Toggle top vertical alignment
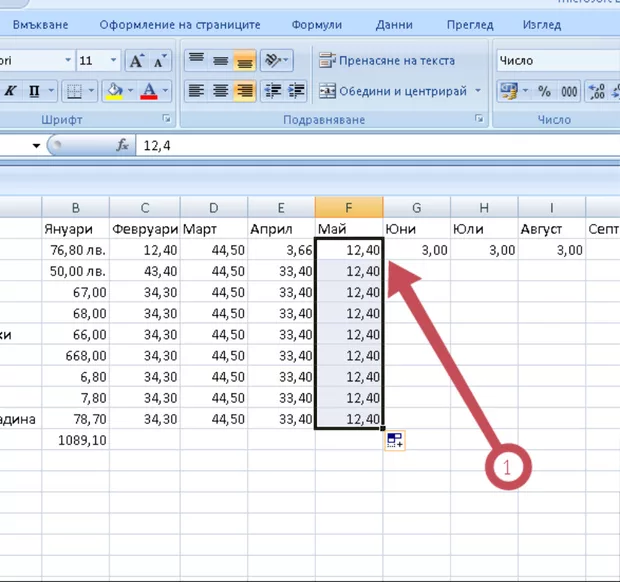The image size is (620, 582). click(196, 60)
